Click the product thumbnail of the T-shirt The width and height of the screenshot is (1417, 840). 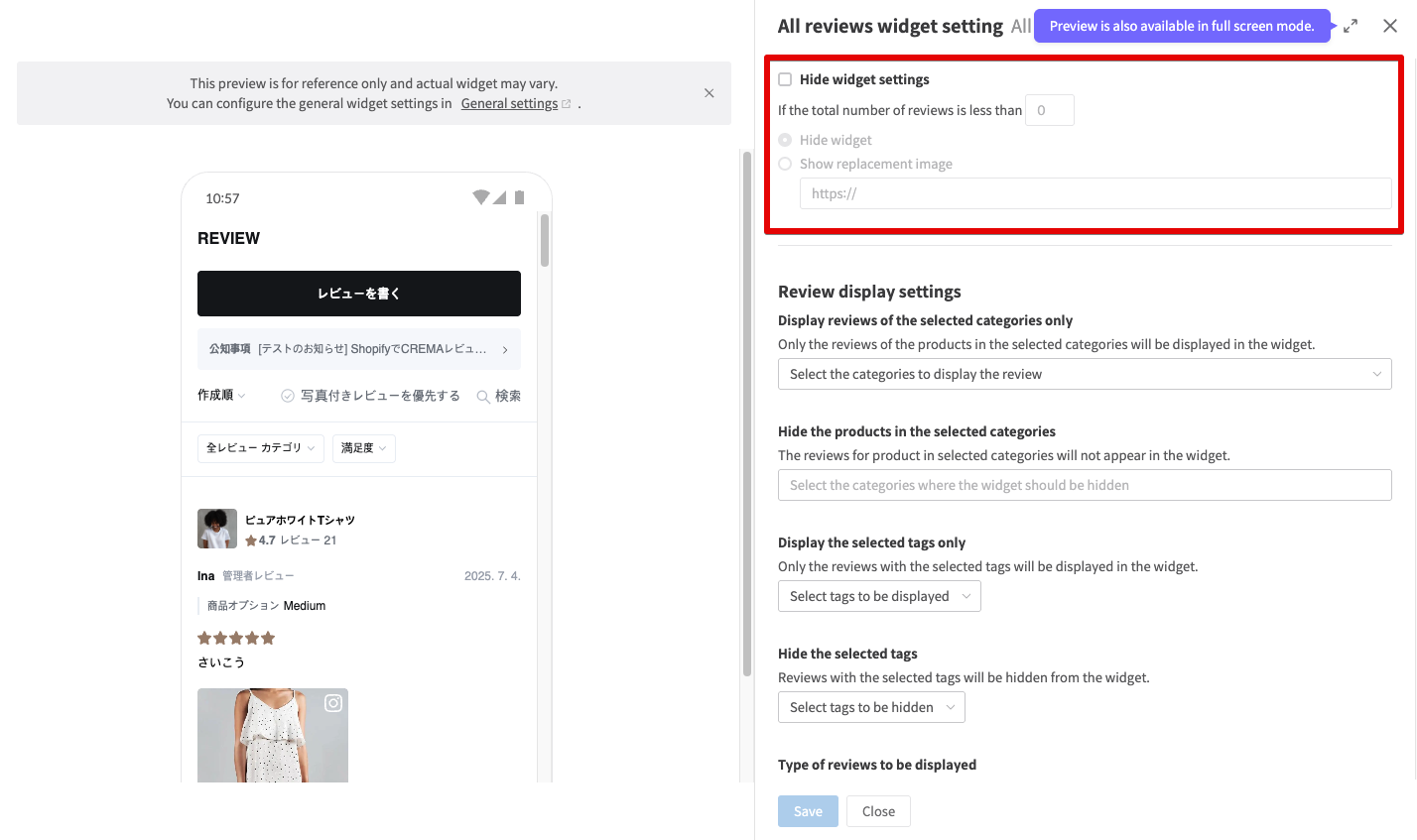217,529
